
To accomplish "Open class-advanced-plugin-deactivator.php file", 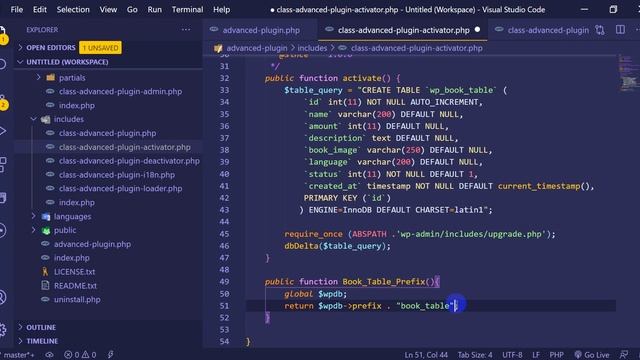I will click(x=129, y=161).
